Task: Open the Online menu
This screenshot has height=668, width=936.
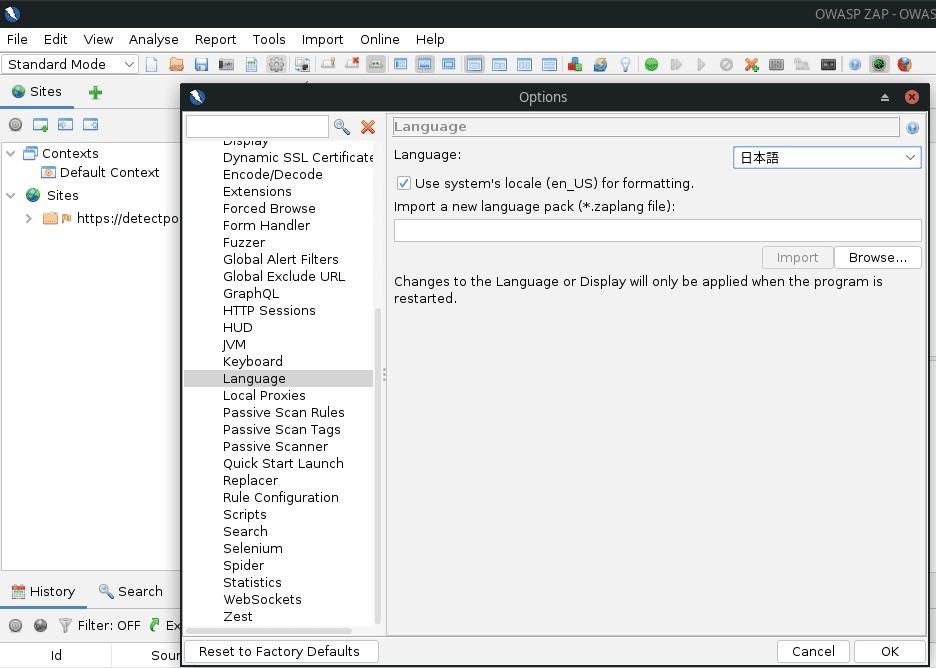Action: coord(380,39)
